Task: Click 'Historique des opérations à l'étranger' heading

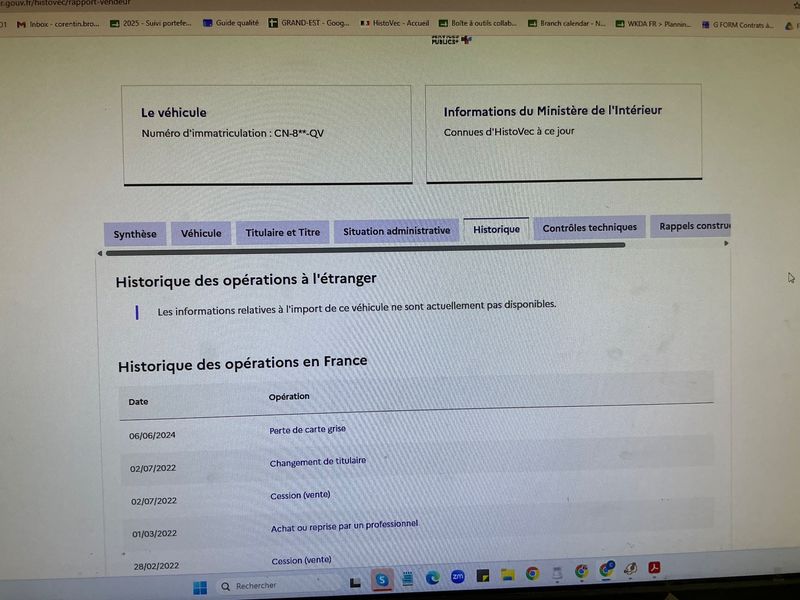Action: [x=246, y=280]
